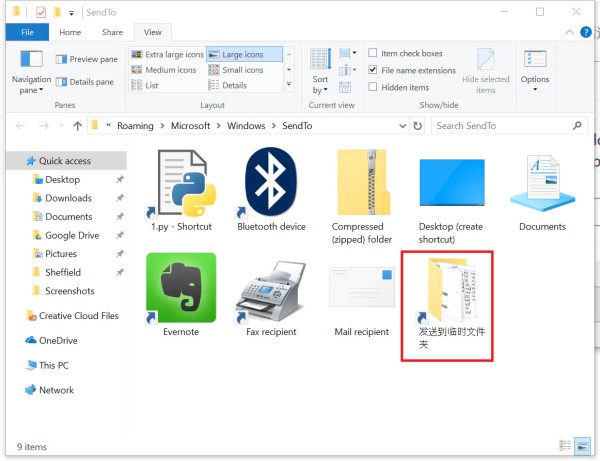This screenshot has width=600, height=461.
Task: Choose Medium icons layout
Action: (163, 70)
